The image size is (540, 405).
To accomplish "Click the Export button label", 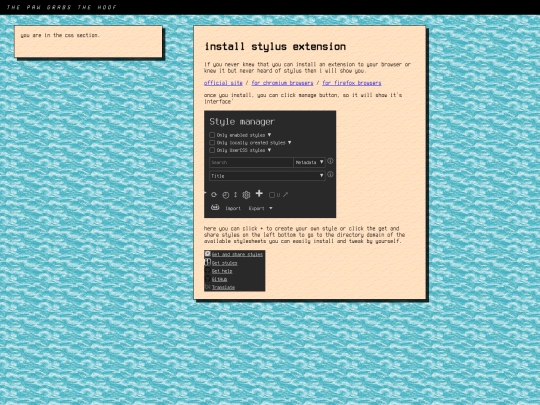I will 257,208.
